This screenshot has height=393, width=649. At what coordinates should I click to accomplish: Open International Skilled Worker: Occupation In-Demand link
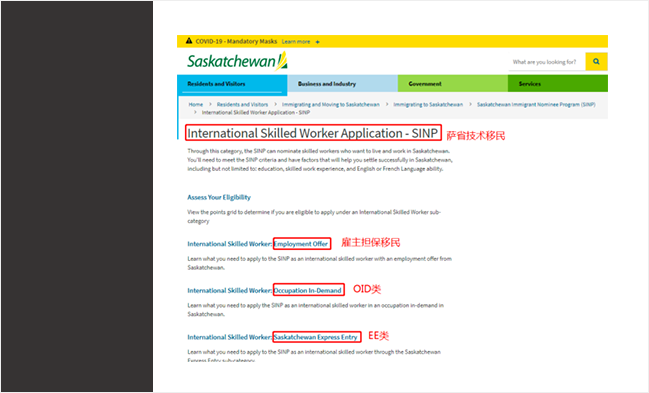pyautogui.click(x=265, y=291)
